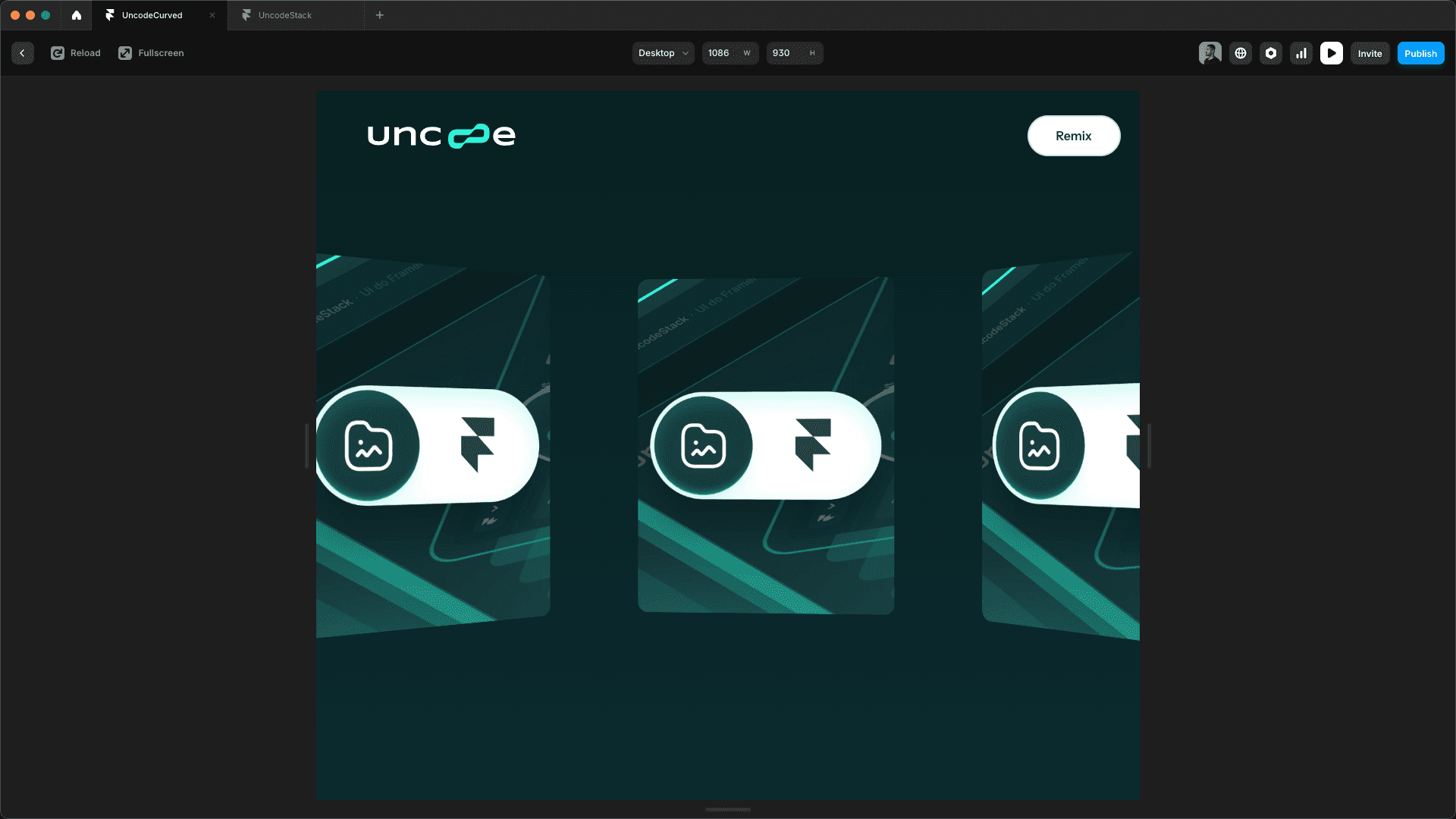1456x819 pixels.
Task: Select the right carousel card
Action: pyautogui.click(x=1061, y=446)
